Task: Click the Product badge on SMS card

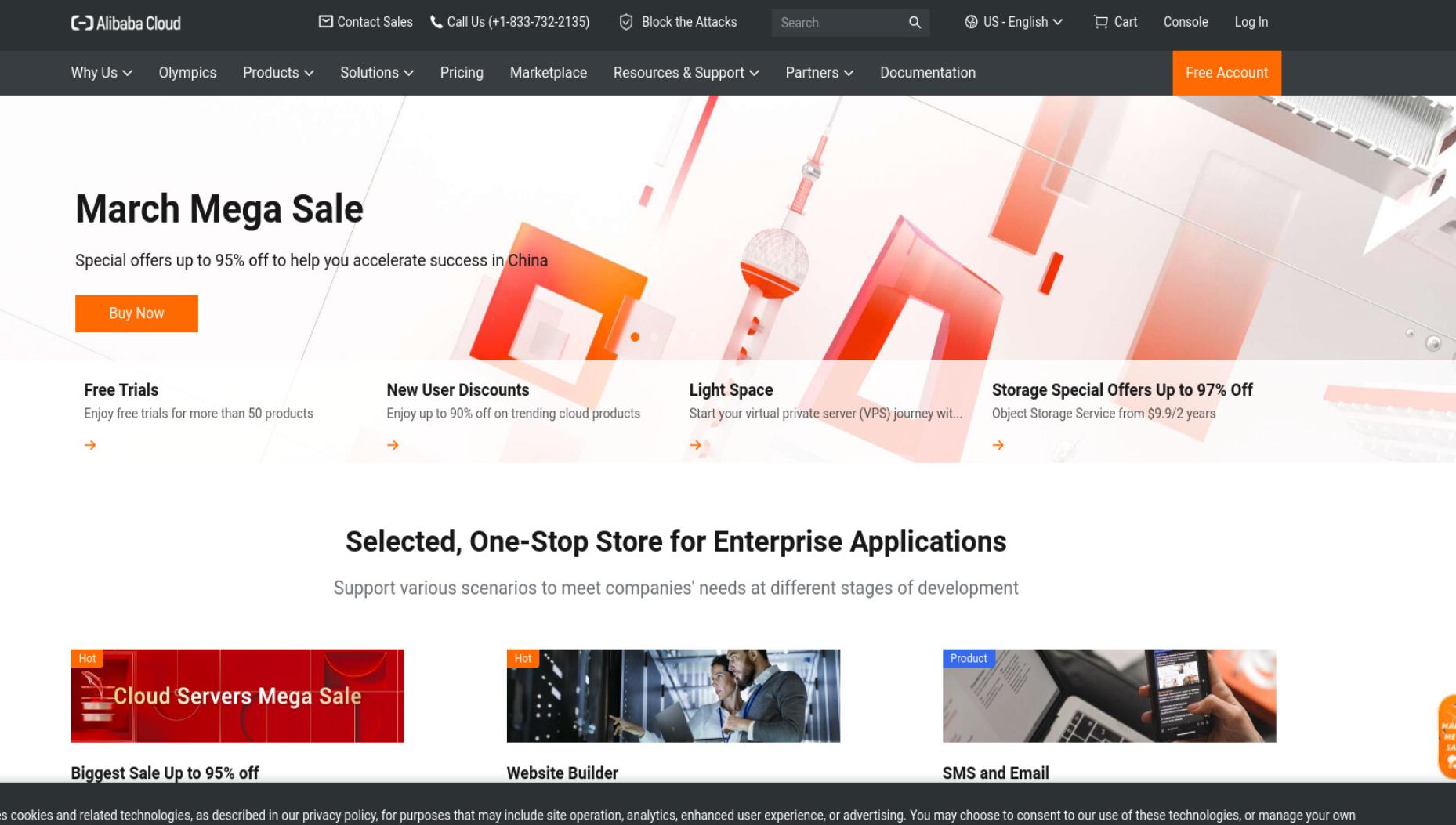Action: (969, 658)
